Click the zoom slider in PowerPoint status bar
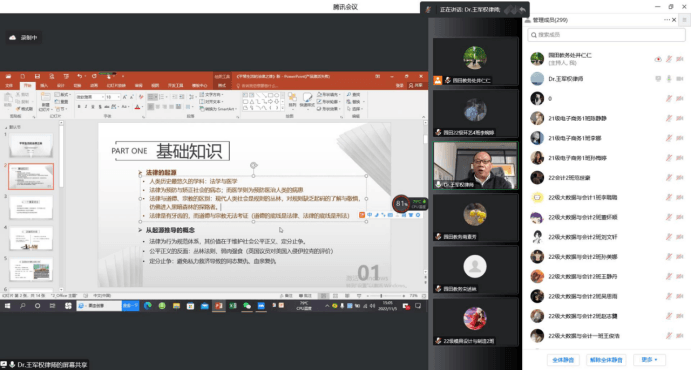Viewport: 692px width, 371px height. tap(381, 296)
